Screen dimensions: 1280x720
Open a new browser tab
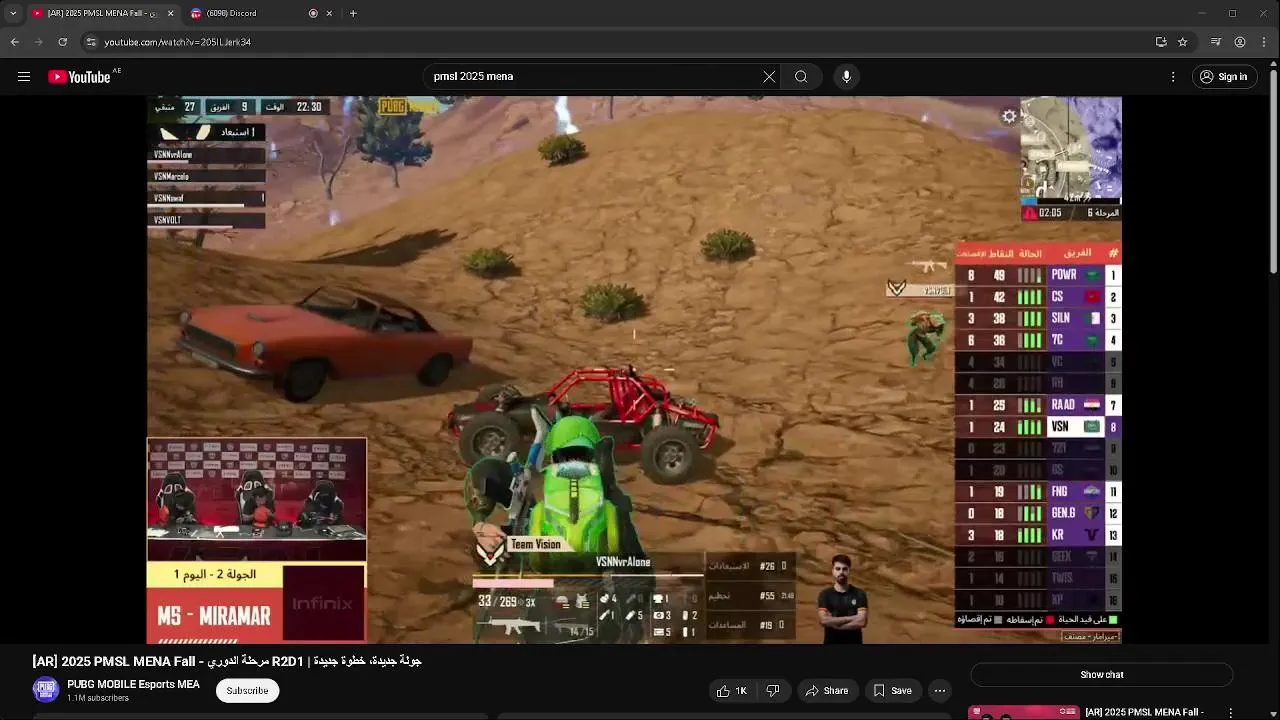(x=353, y=13)
